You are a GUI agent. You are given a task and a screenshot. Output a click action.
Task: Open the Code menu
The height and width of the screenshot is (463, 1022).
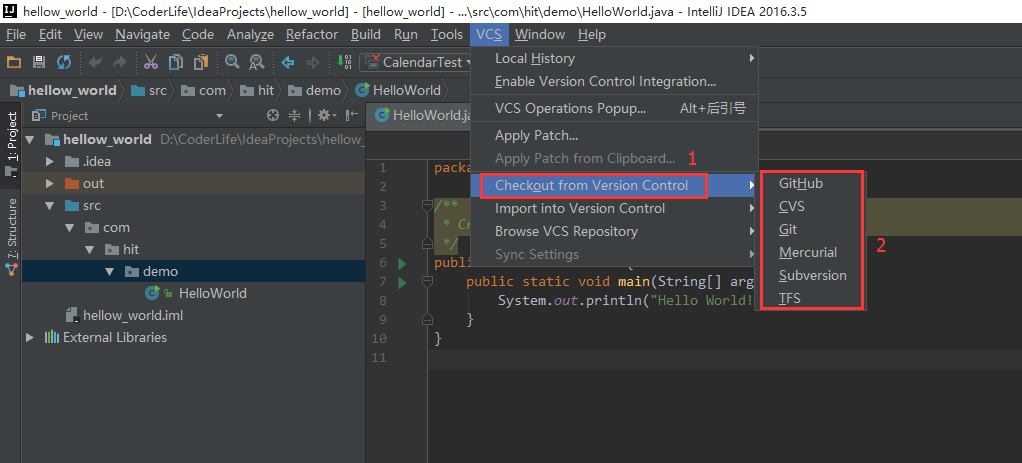[197, 35]
